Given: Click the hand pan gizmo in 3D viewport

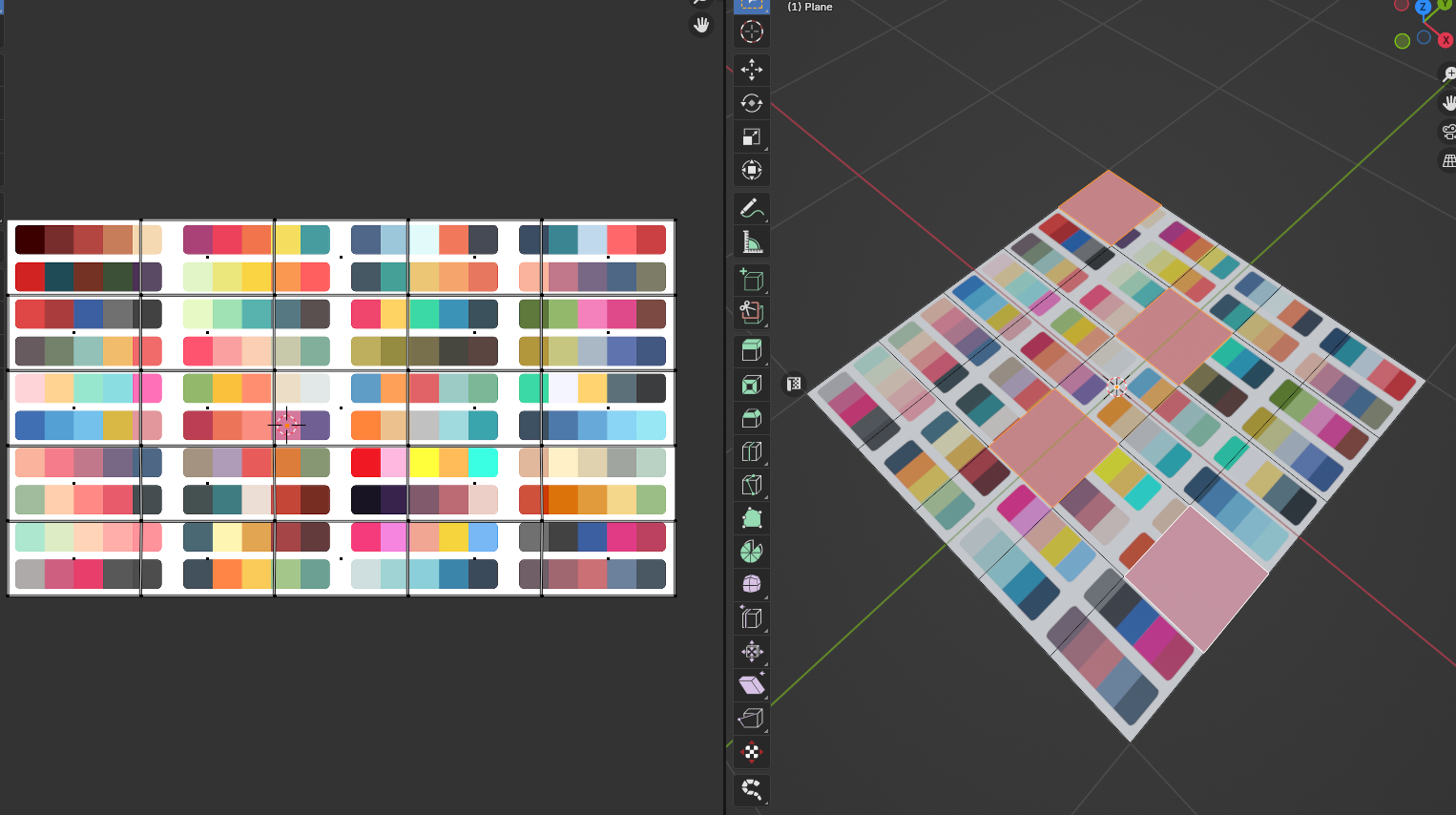Looking at the screenshot, I should click(x=1448, y=102).
